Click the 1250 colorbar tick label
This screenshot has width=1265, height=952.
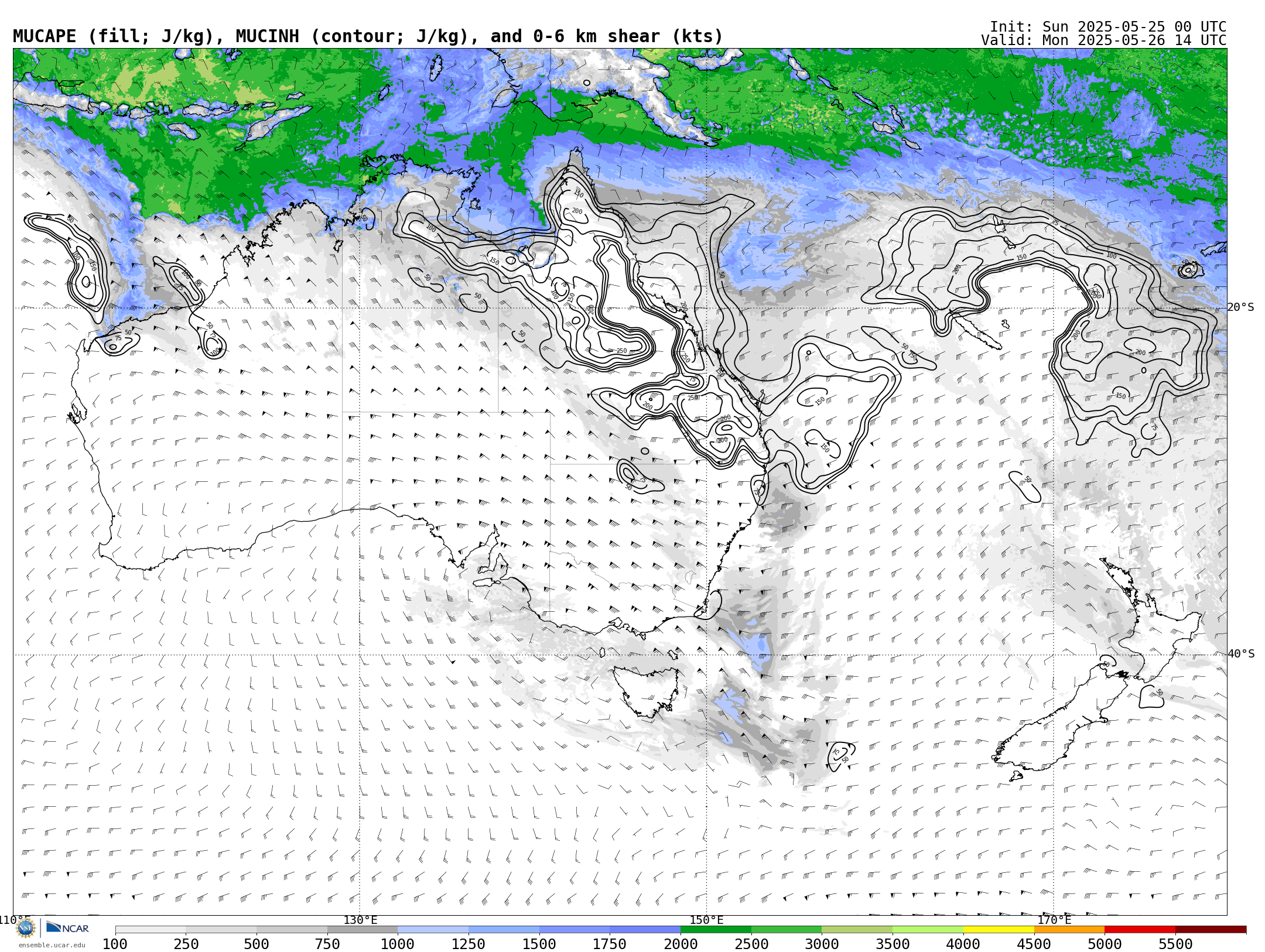coord(469,944)
